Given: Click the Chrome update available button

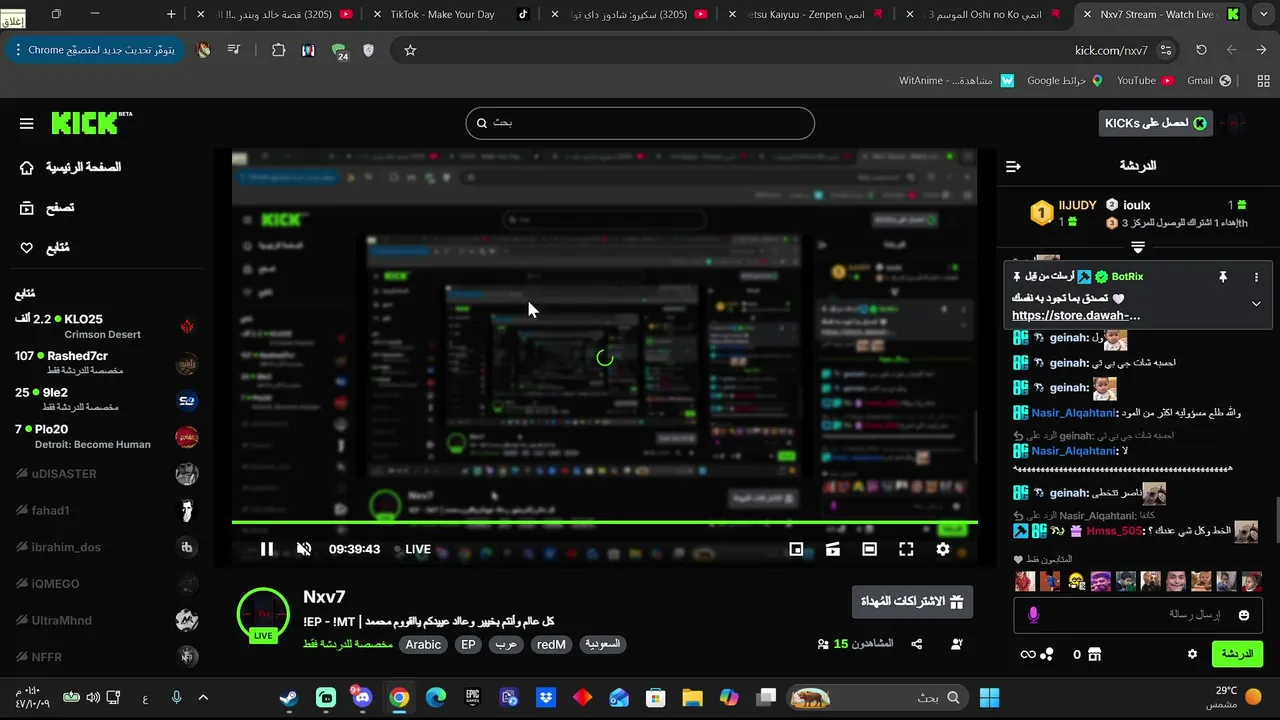Looking at the screenshot, I should click(x=94, y=50).
